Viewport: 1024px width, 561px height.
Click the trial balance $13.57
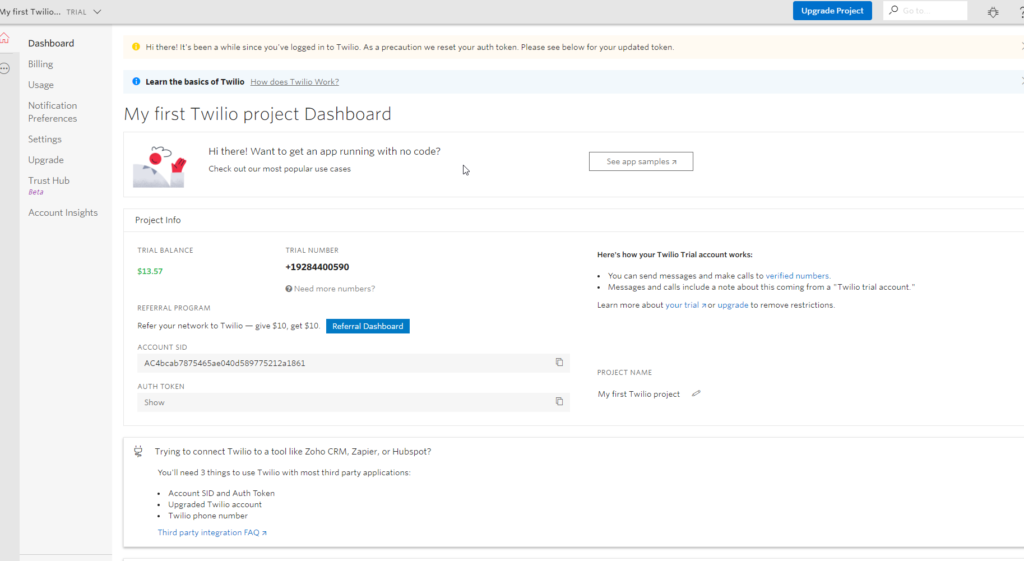click(x=150, y=271)
